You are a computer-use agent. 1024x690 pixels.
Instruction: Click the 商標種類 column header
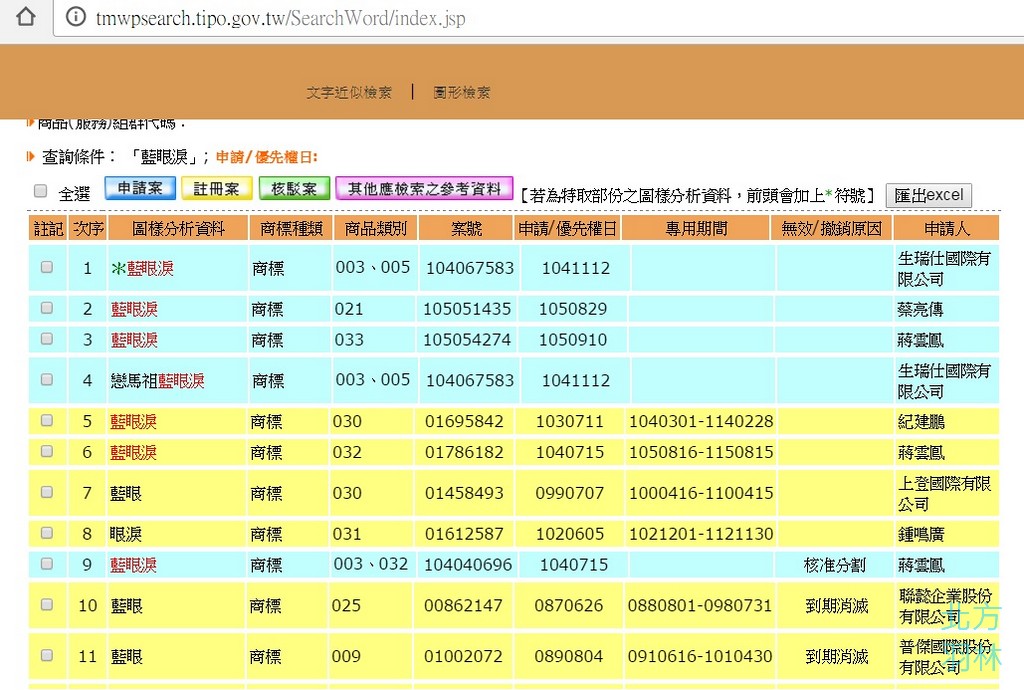(291, 228)
